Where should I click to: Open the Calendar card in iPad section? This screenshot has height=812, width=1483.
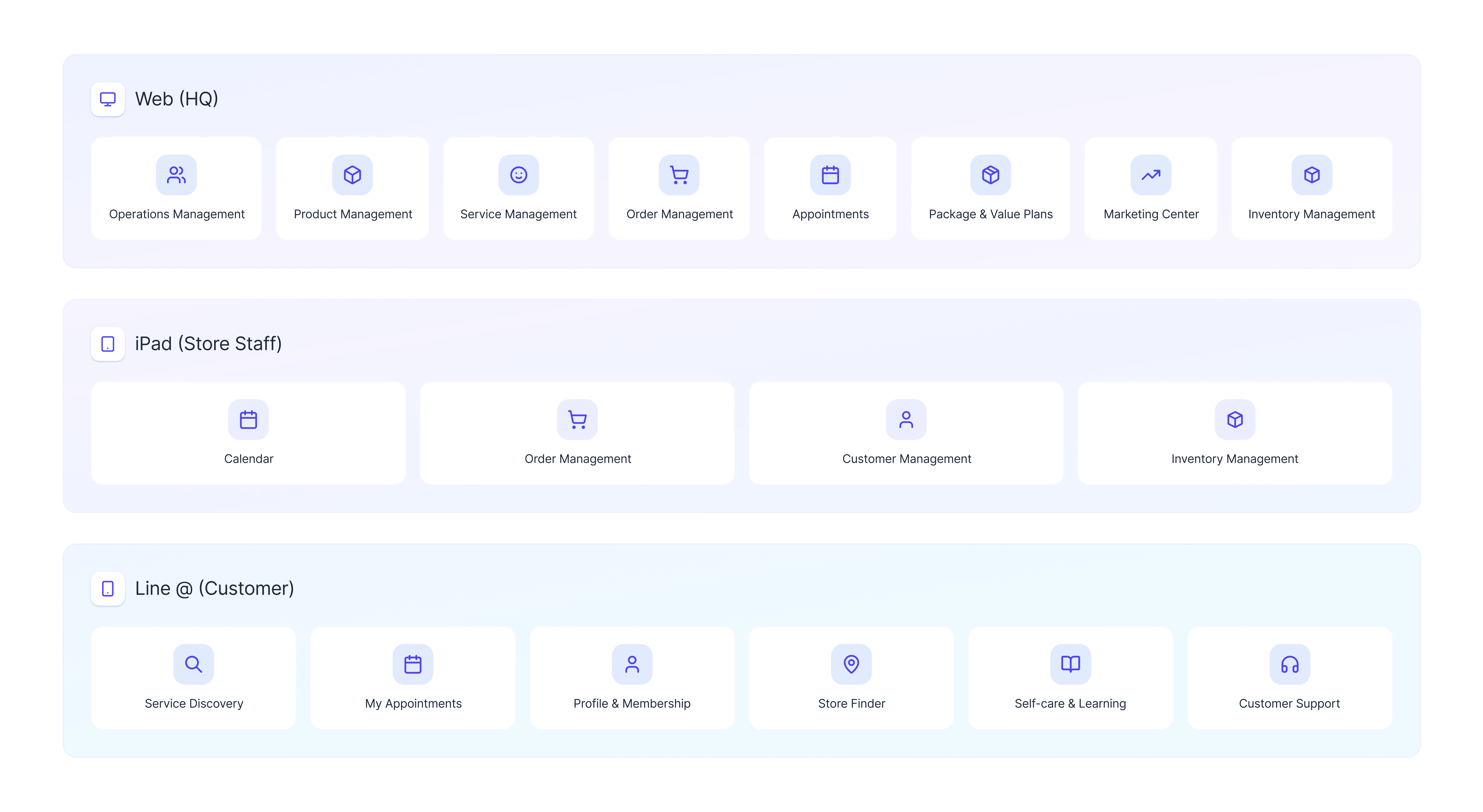[x=248, y=433]
